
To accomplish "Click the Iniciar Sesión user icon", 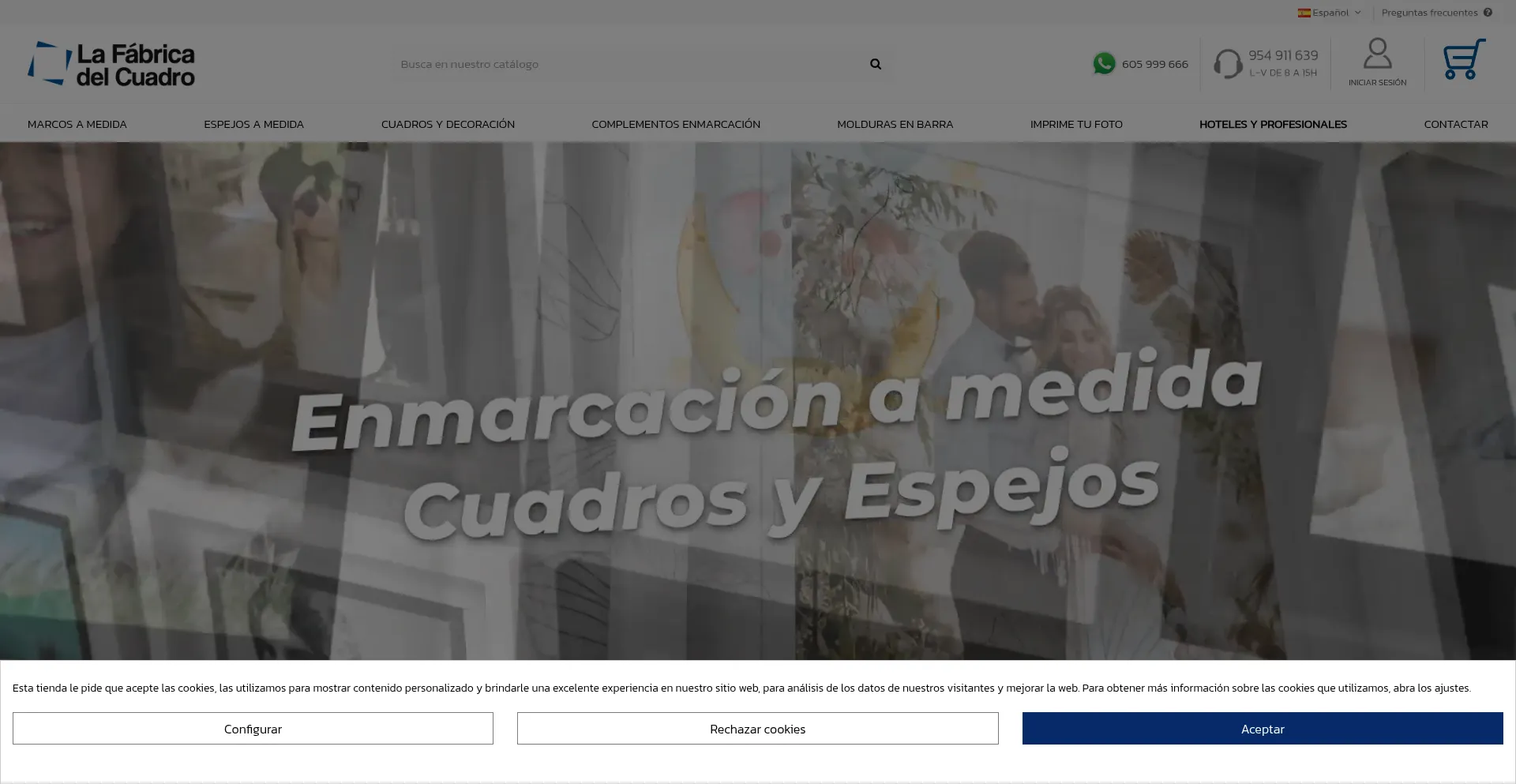I will pos(1377,54).
